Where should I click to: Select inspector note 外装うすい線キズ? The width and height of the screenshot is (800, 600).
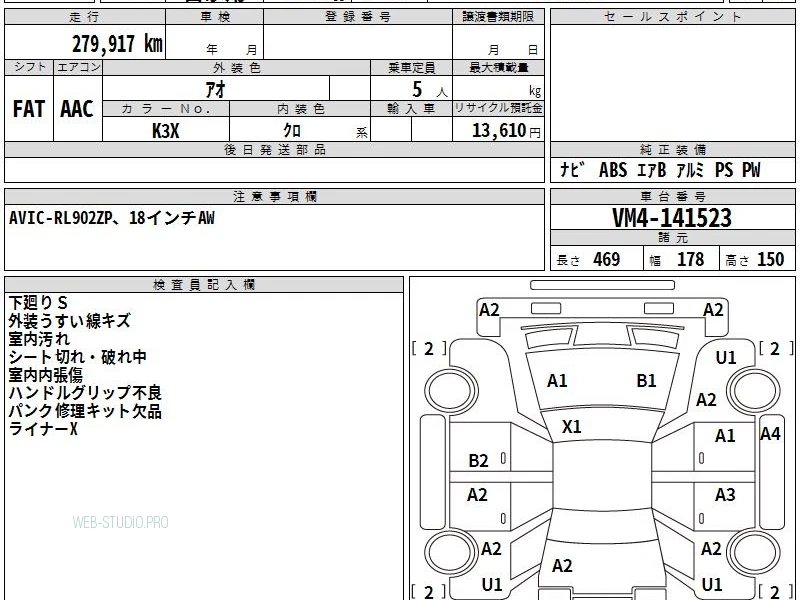(x=69, y=320)
